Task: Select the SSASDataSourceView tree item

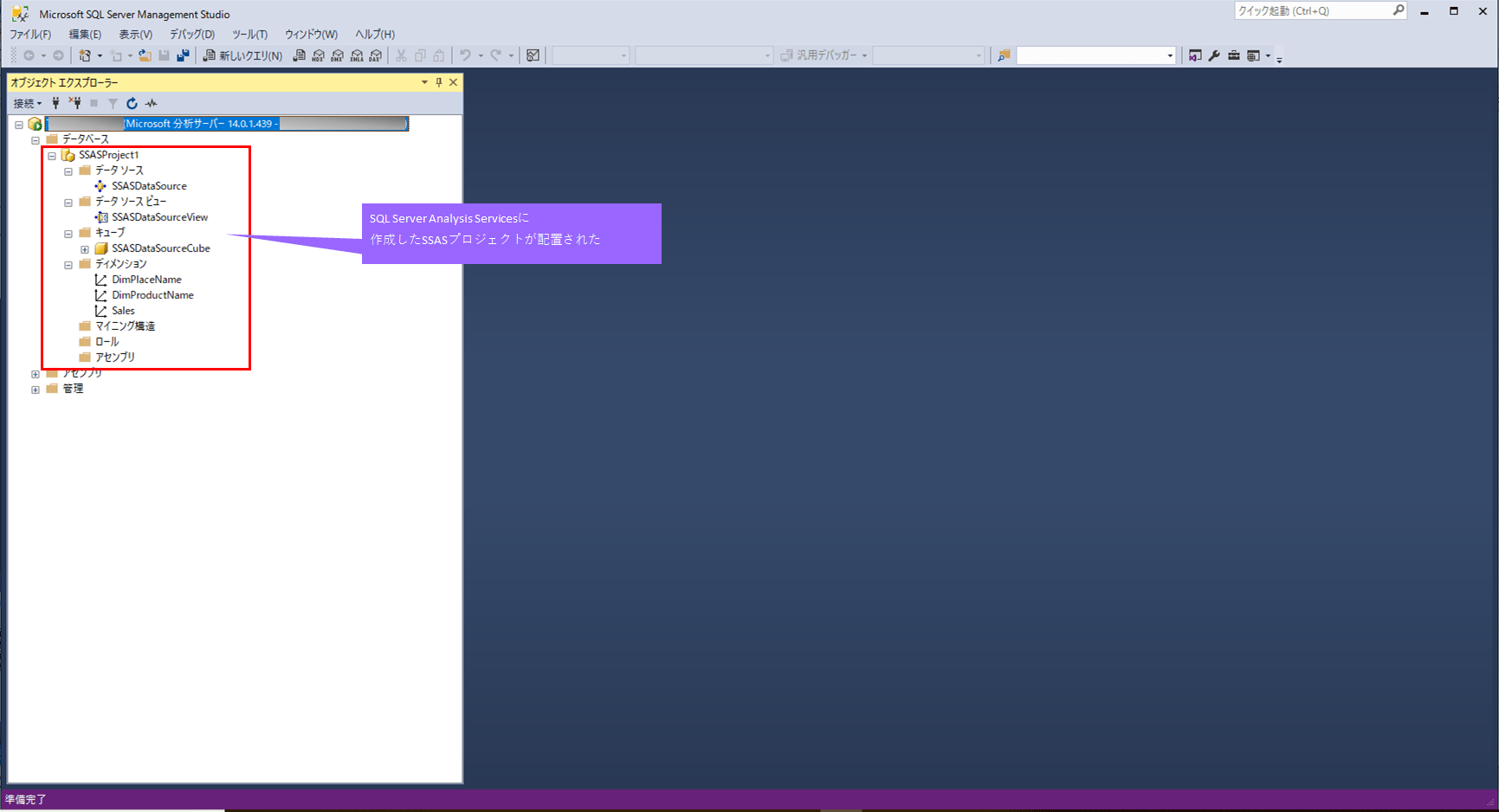Action: pos(160,217)
